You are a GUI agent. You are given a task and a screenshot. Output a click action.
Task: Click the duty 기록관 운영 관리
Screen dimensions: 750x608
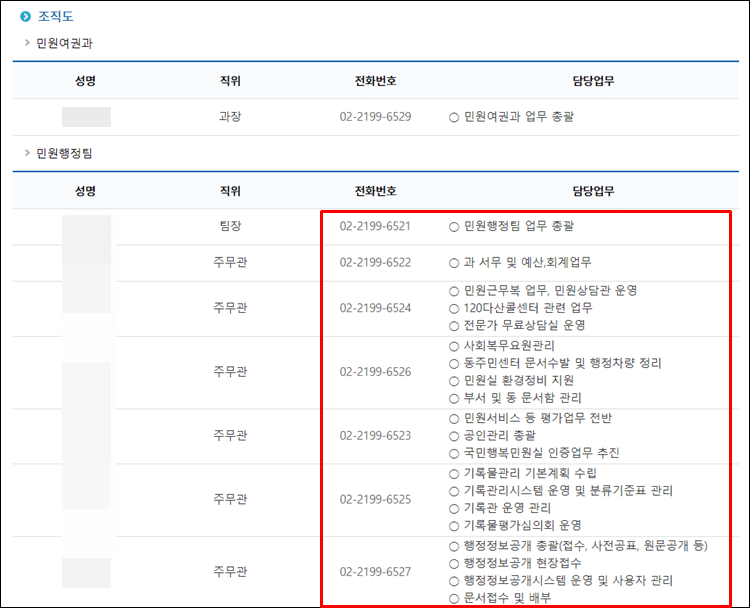click(x=507, y=509)
